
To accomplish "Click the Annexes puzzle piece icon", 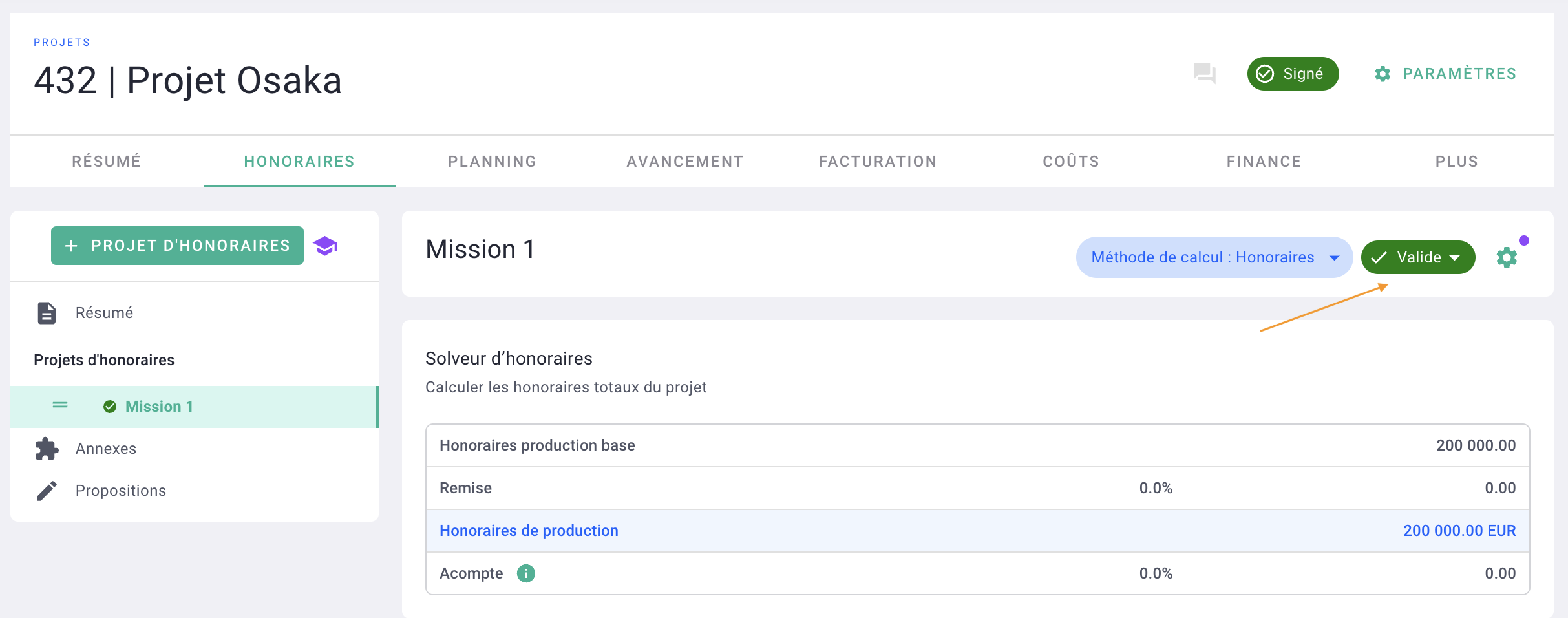I will [47, 449].
